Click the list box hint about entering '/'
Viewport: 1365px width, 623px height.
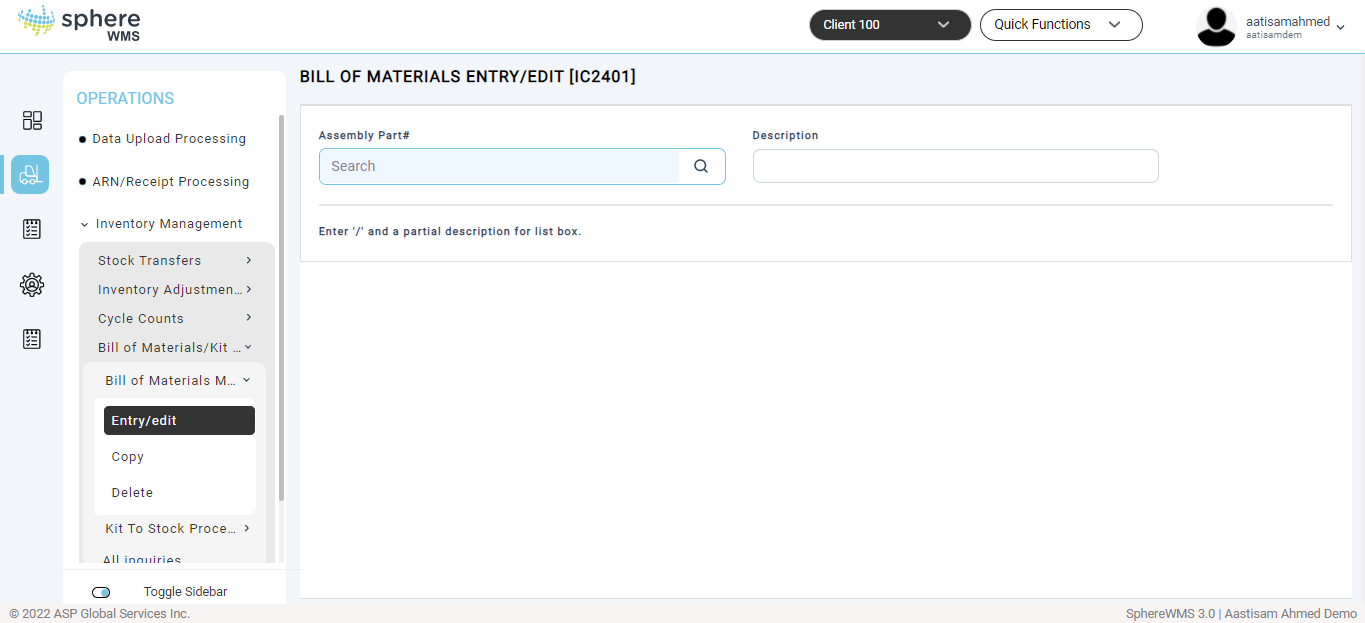point(450,232)
